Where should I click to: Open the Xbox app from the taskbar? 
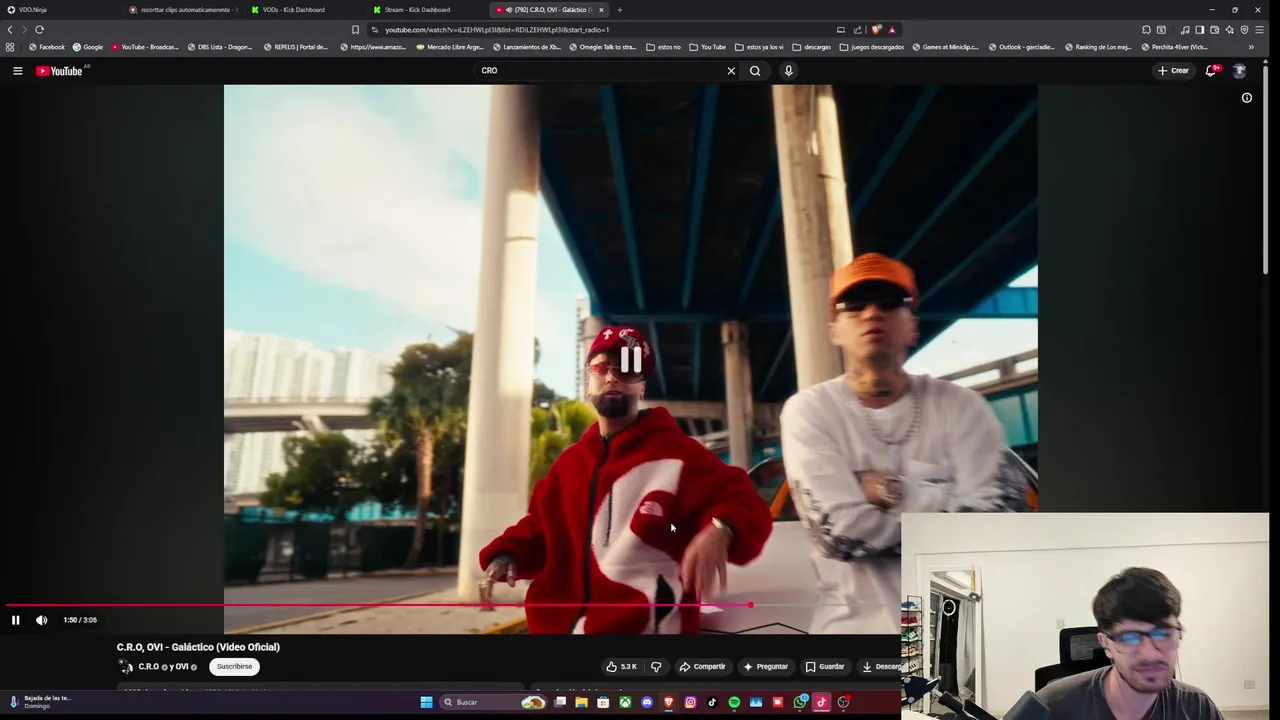tap(625, 702)
